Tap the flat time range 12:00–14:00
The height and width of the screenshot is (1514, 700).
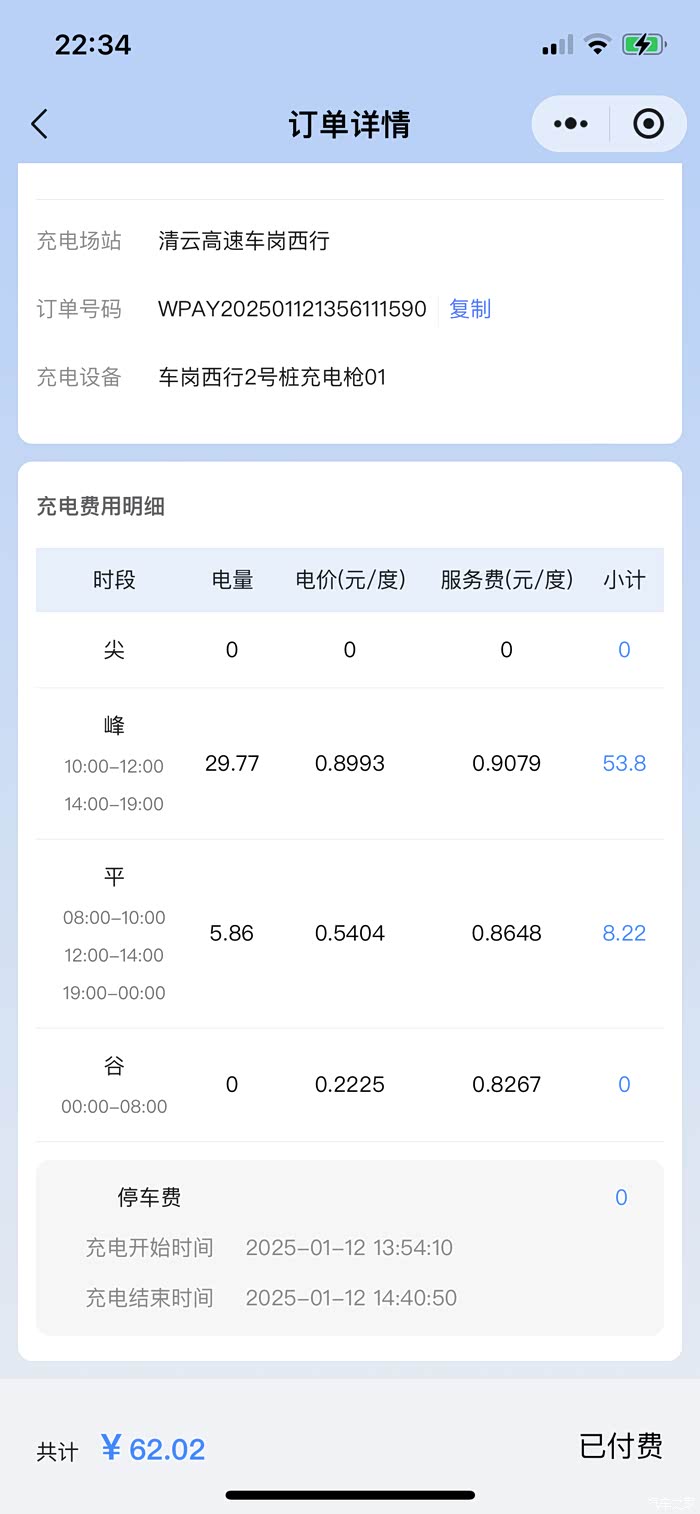click(x=114, y=955)
